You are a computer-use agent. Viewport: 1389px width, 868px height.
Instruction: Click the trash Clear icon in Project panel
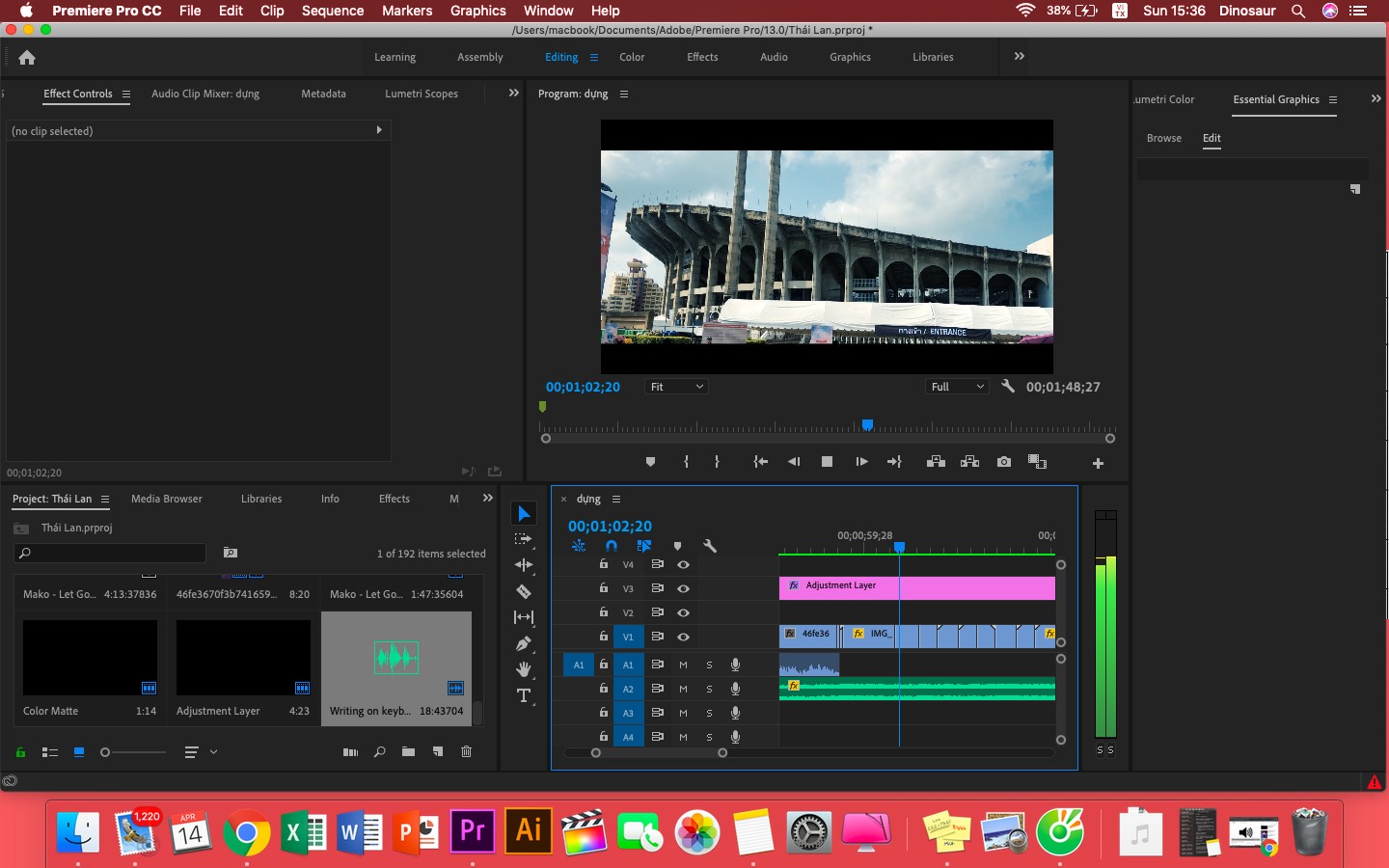pyautogui.click(x=467, y=751)
